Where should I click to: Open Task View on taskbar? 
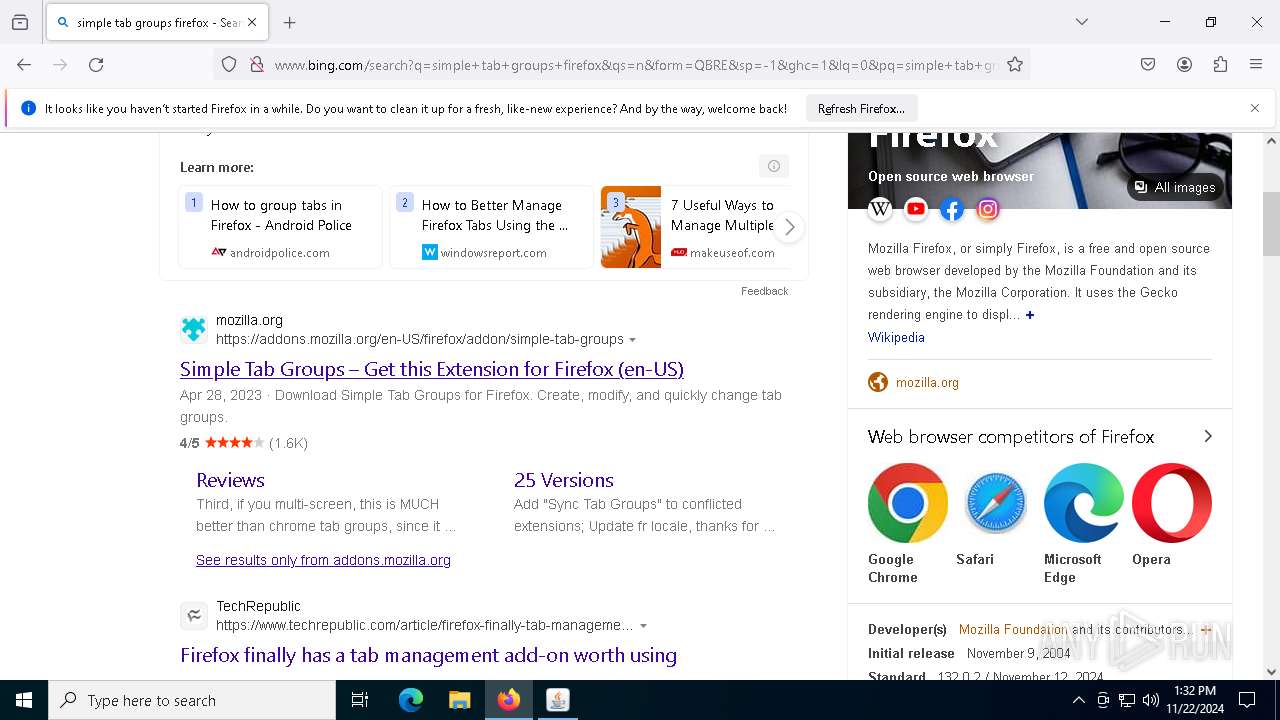click(360, 700)
